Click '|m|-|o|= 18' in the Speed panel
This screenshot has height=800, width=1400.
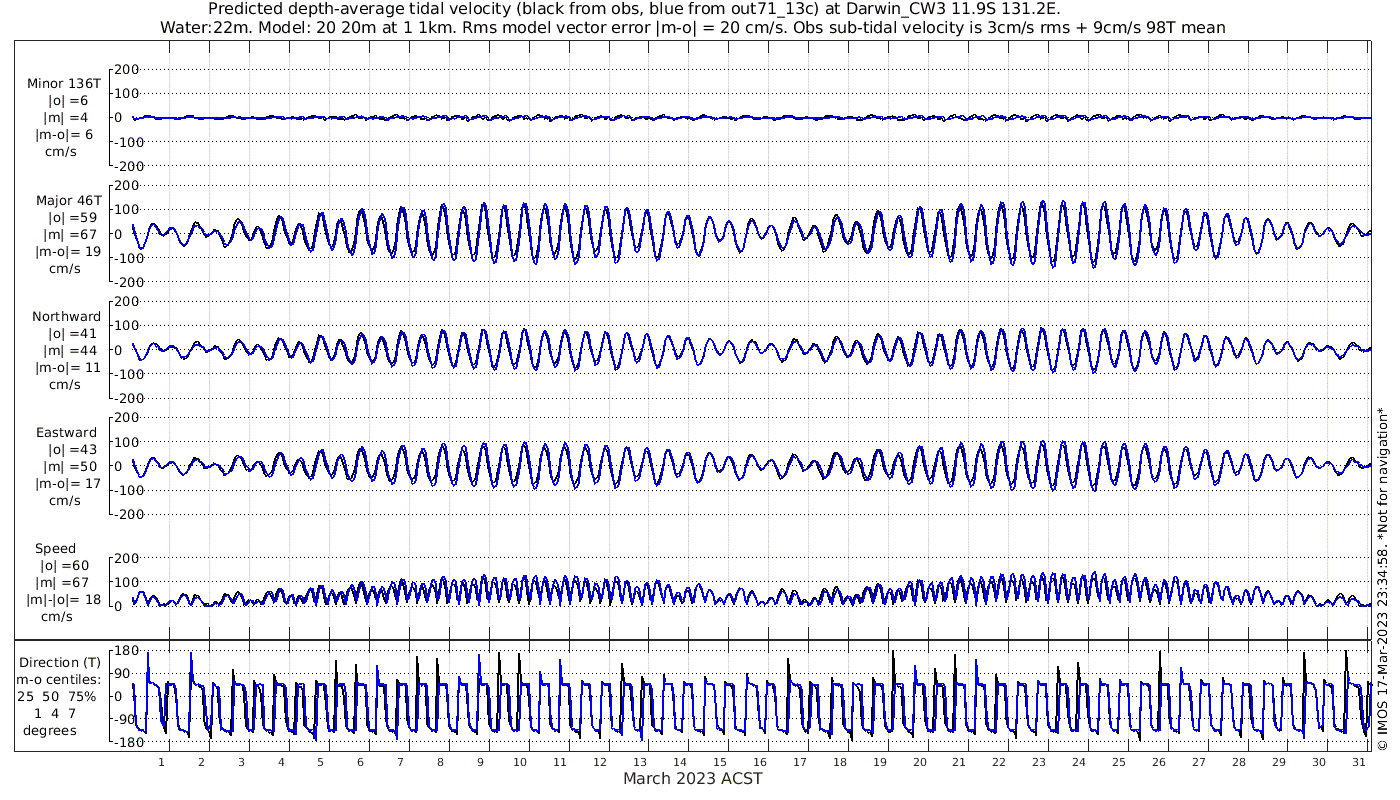(64, 600)
